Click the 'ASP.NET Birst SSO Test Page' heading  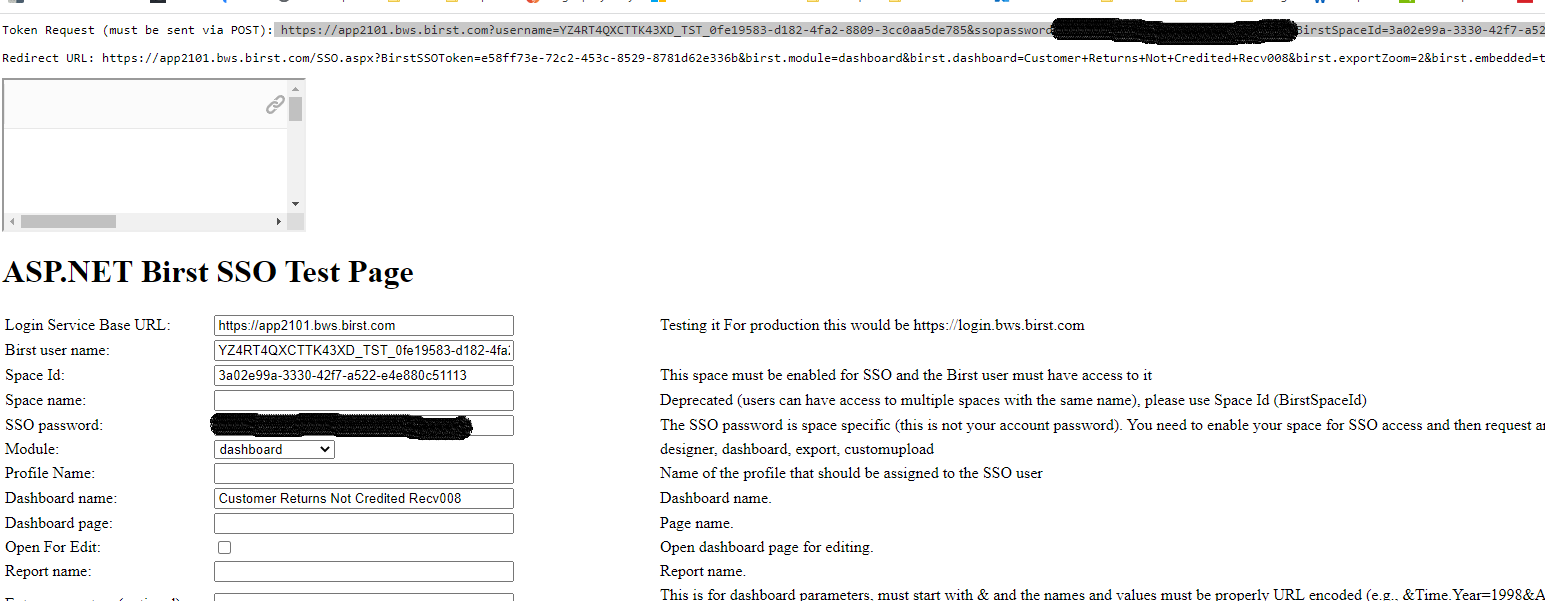point(208,272)
